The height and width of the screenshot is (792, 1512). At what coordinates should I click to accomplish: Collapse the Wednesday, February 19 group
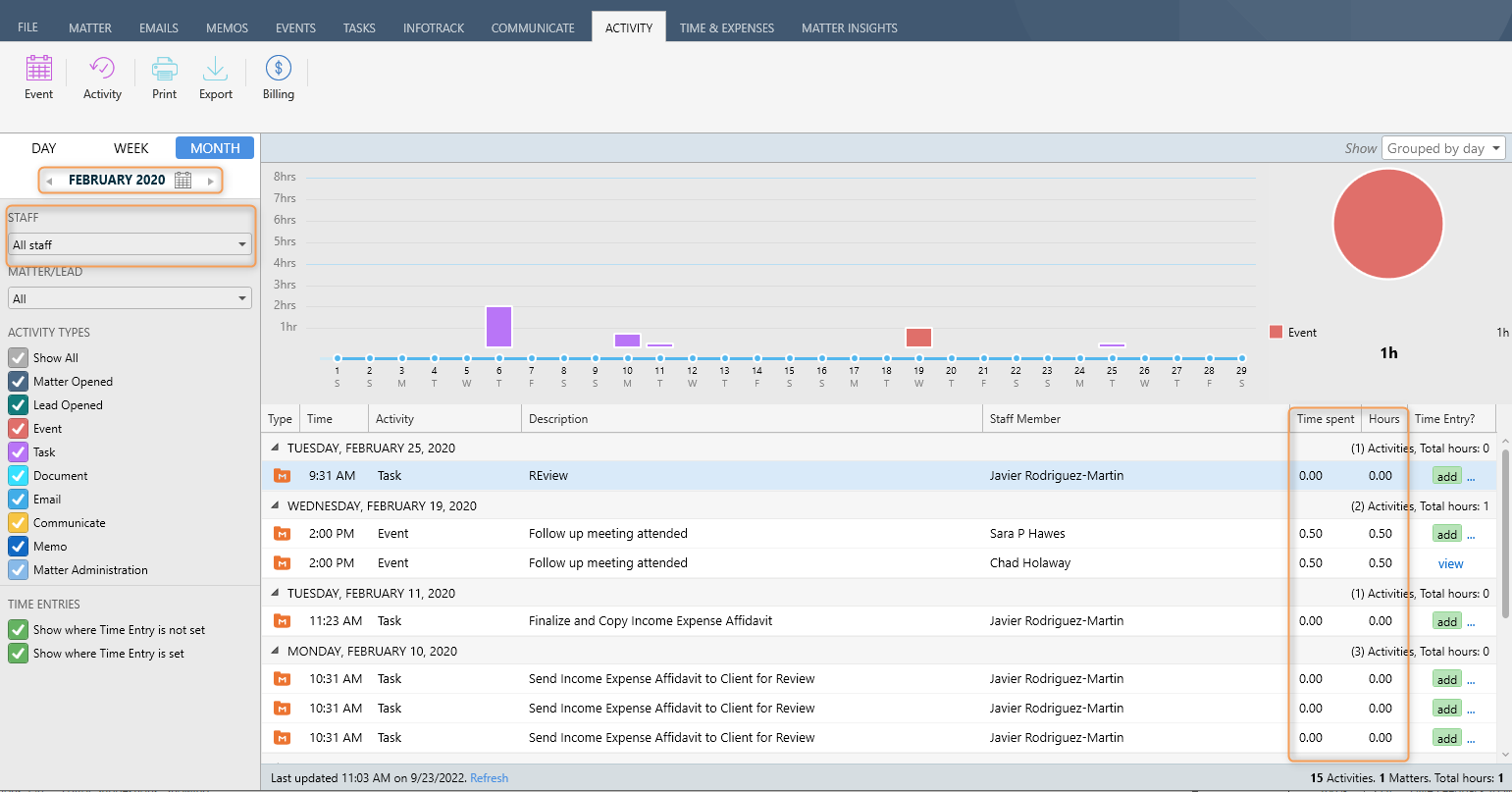pos(275,505)
